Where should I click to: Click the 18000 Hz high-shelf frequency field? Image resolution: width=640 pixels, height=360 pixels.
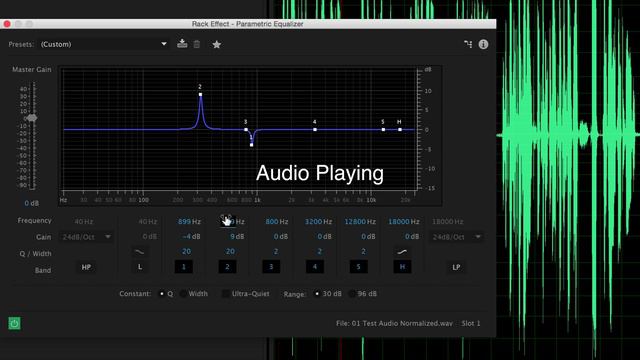coord(404,222)
